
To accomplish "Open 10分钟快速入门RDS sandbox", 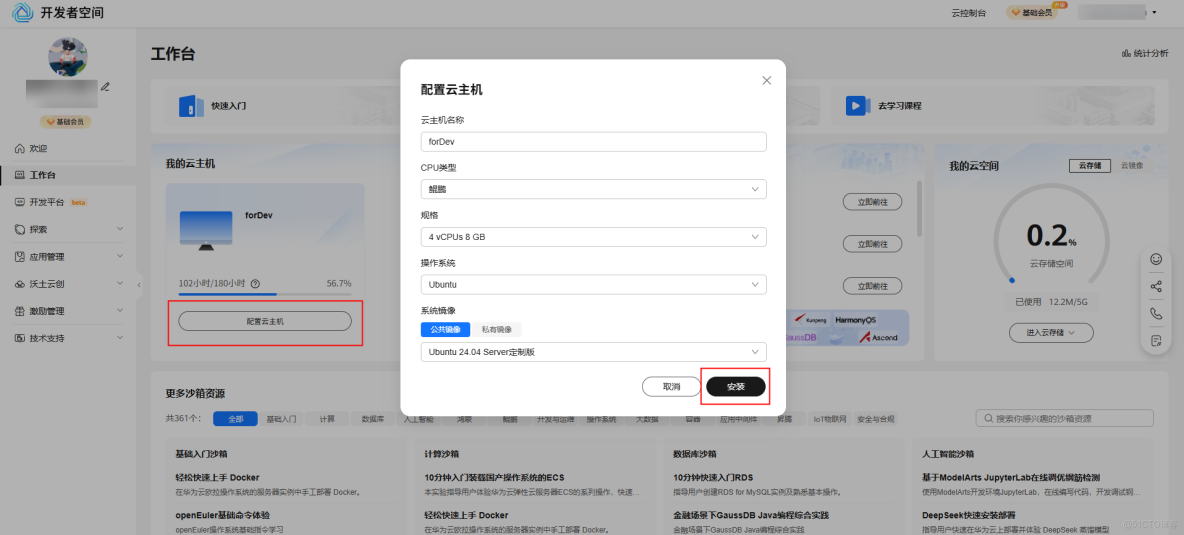I will (x=713, y=478).
